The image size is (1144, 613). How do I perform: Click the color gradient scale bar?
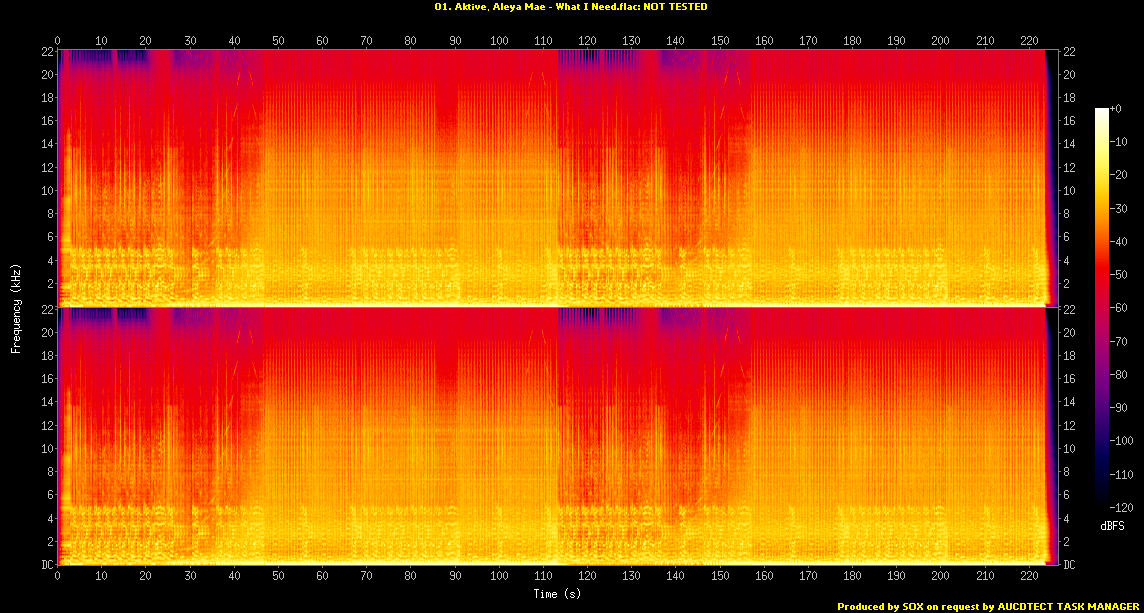point(1102,308)
